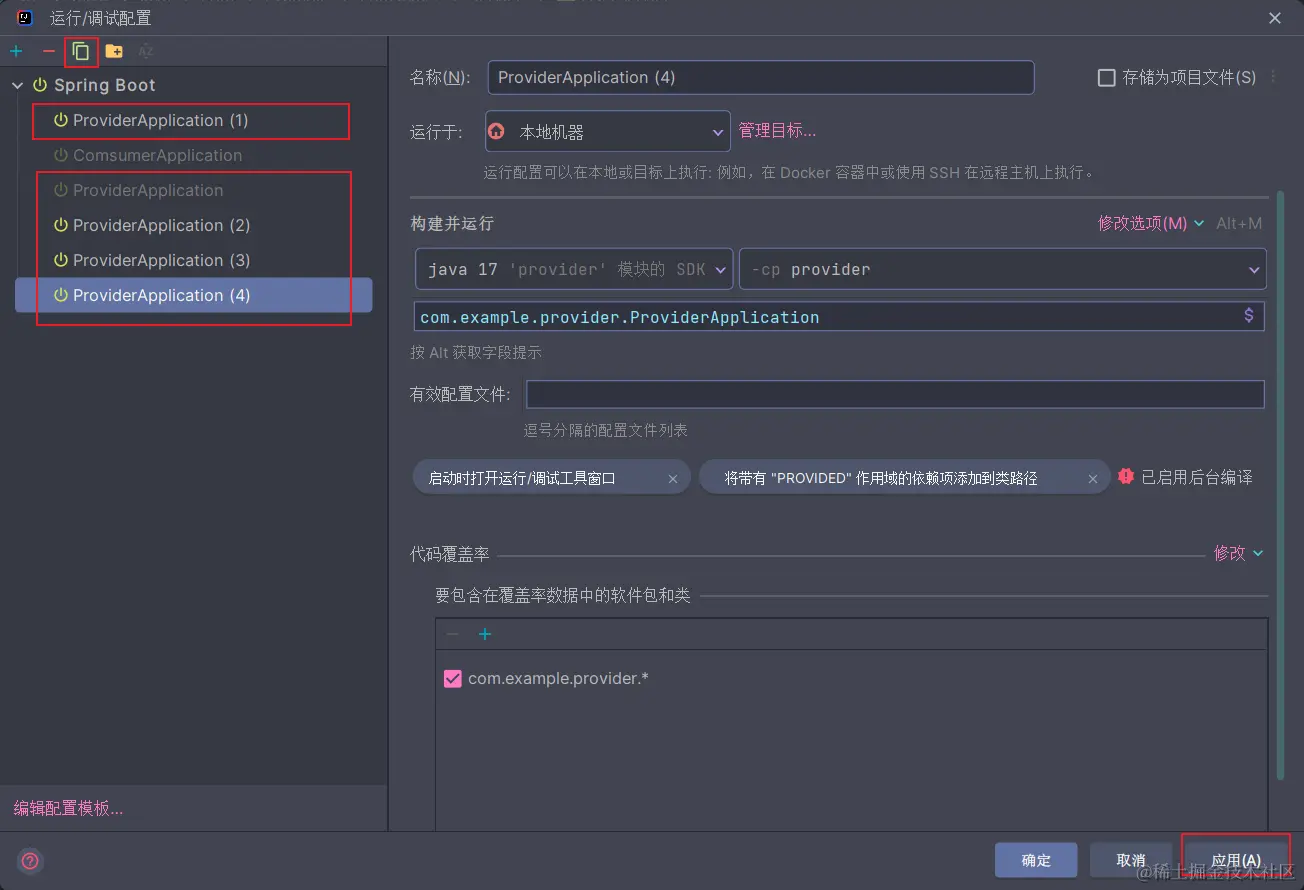Click the 有效配置文件 input field
The height and width of the screenshot is (890, 1304).
[896, 394]
